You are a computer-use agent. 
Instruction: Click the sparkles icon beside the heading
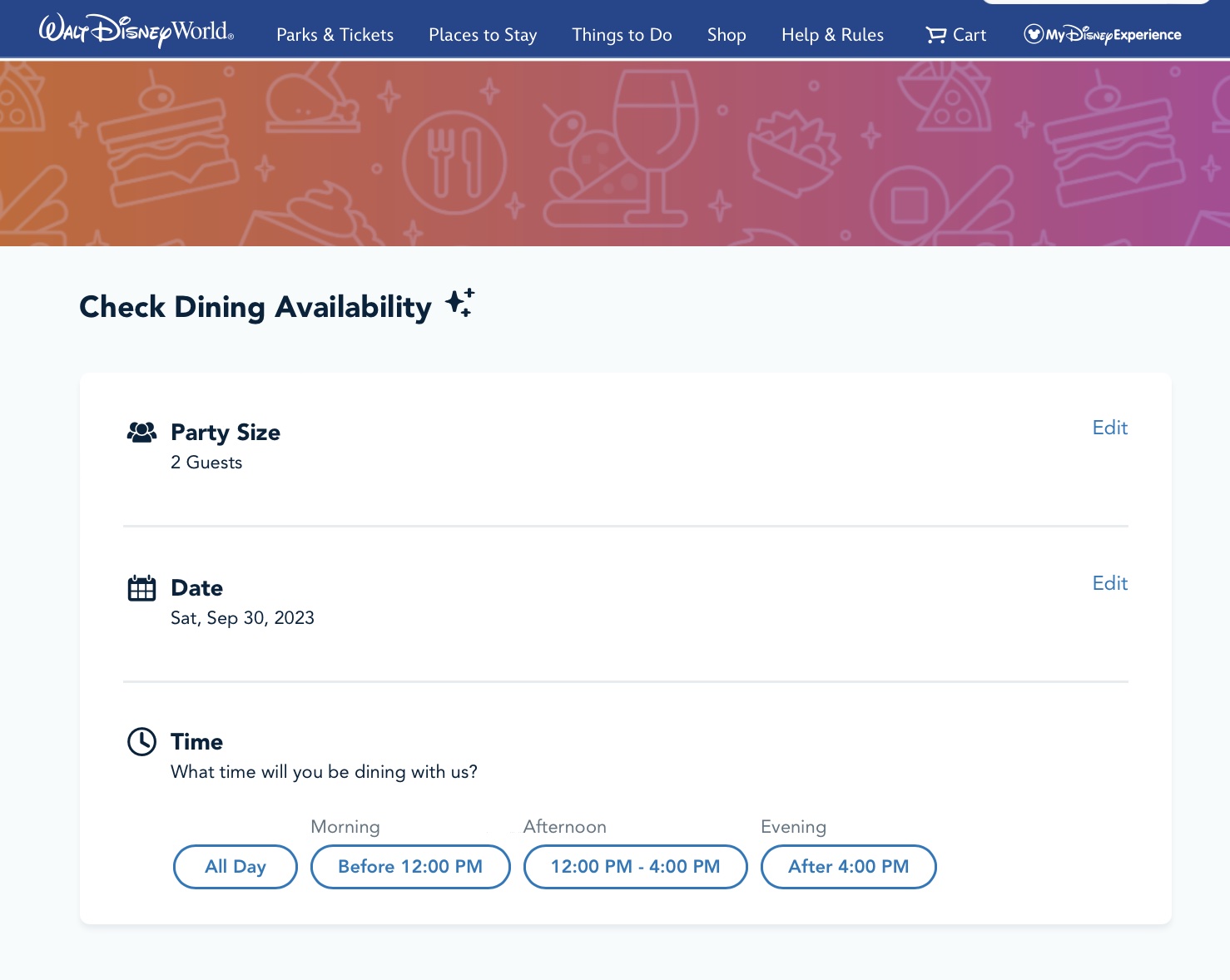(459, 304)
